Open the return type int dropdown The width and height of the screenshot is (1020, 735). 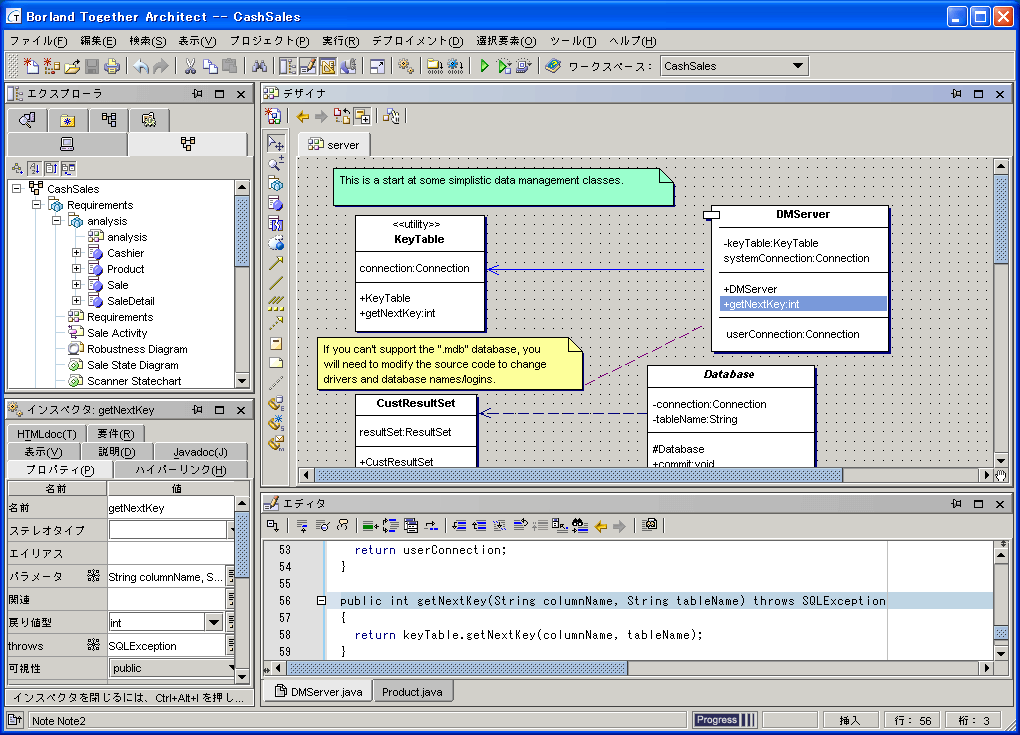tap(214, 622)
